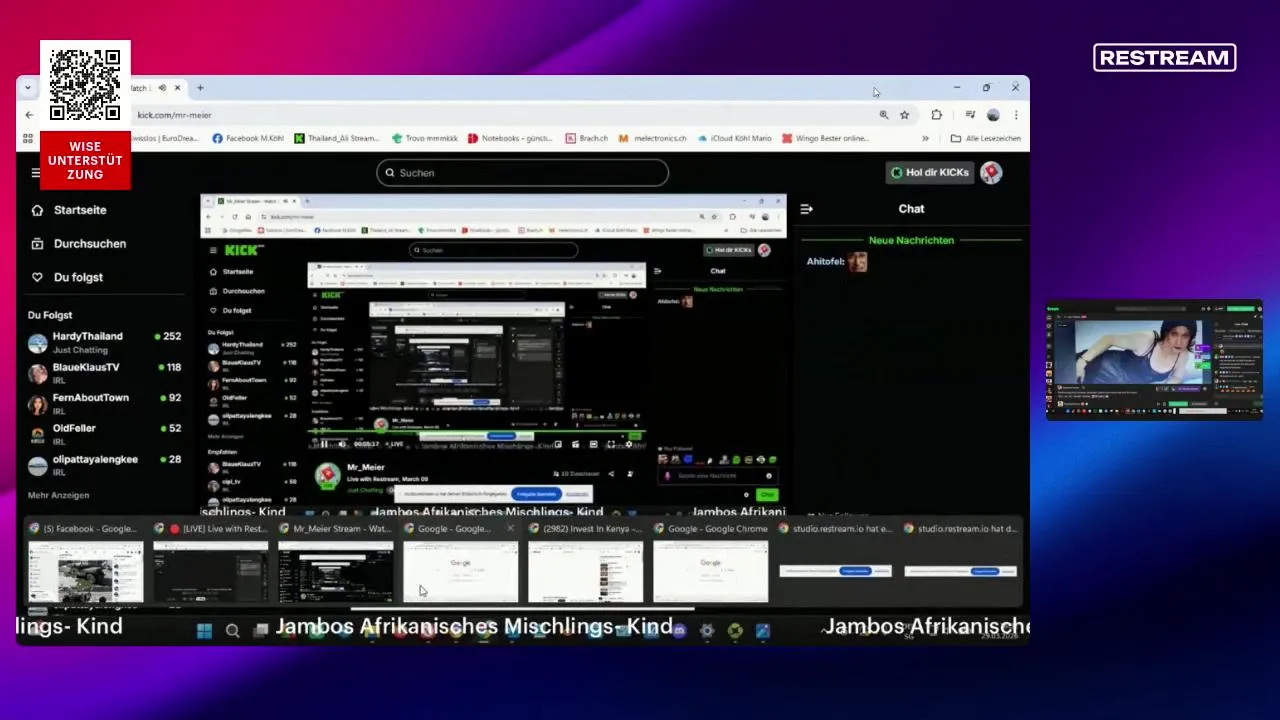Open Task View on the taskbar

click(x=261, y=630)
